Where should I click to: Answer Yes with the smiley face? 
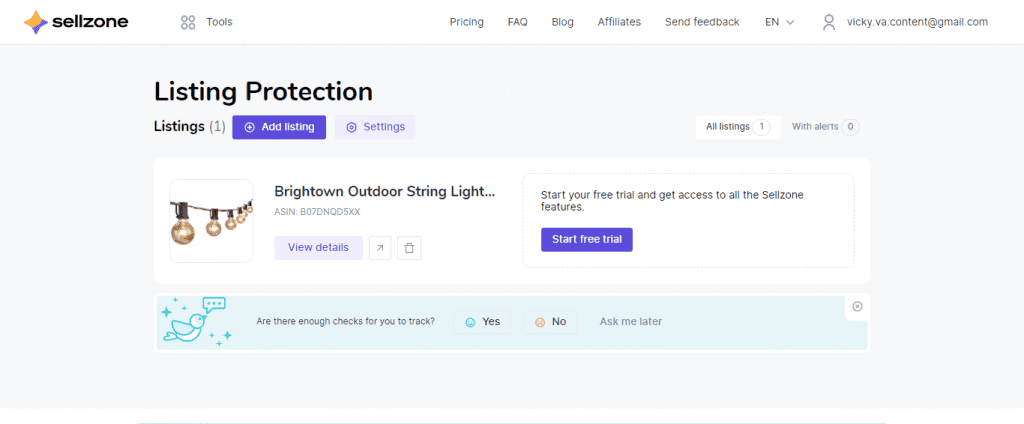click(x=482, y=322)
